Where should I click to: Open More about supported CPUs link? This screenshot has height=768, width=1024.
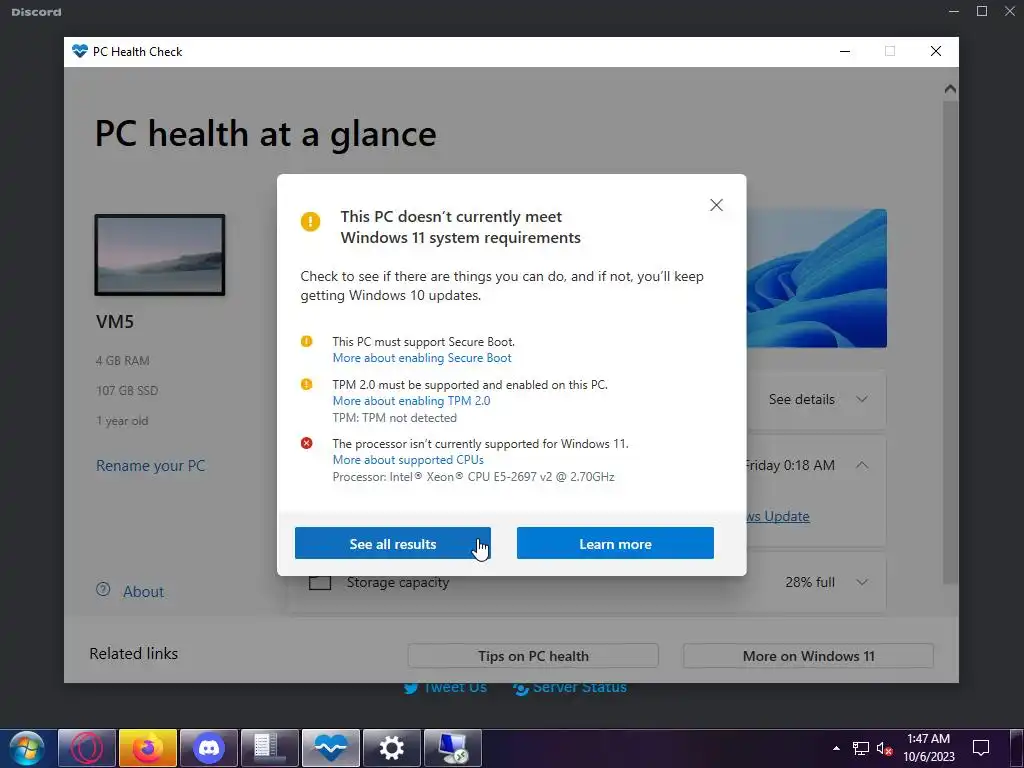coord(408,460)
